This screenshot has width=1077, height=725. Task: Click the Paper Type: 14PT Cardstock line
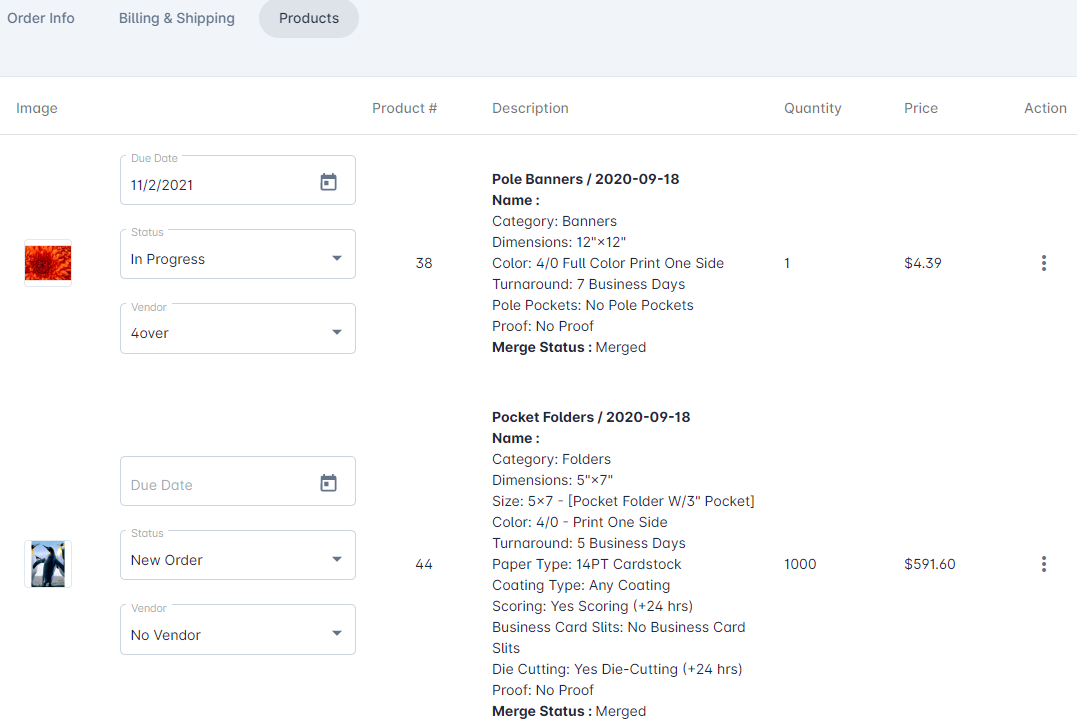[587, 564]
